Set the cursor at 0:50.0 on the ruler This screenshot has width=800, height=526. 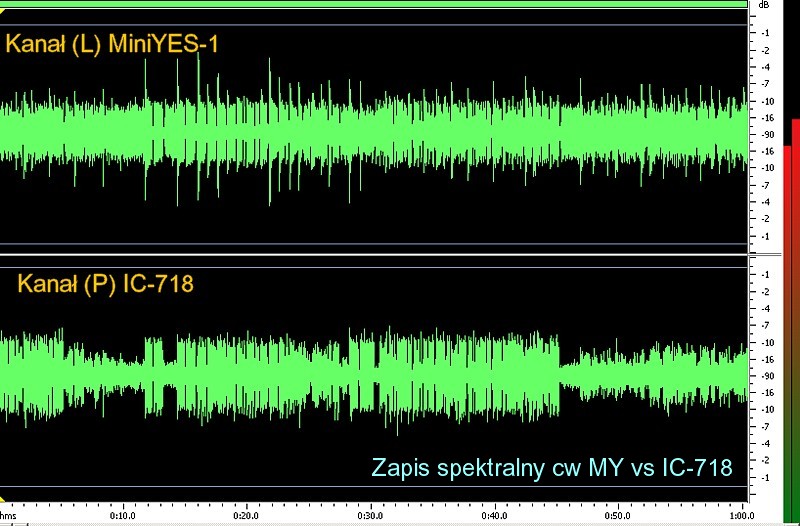click(x=617, y=517)
